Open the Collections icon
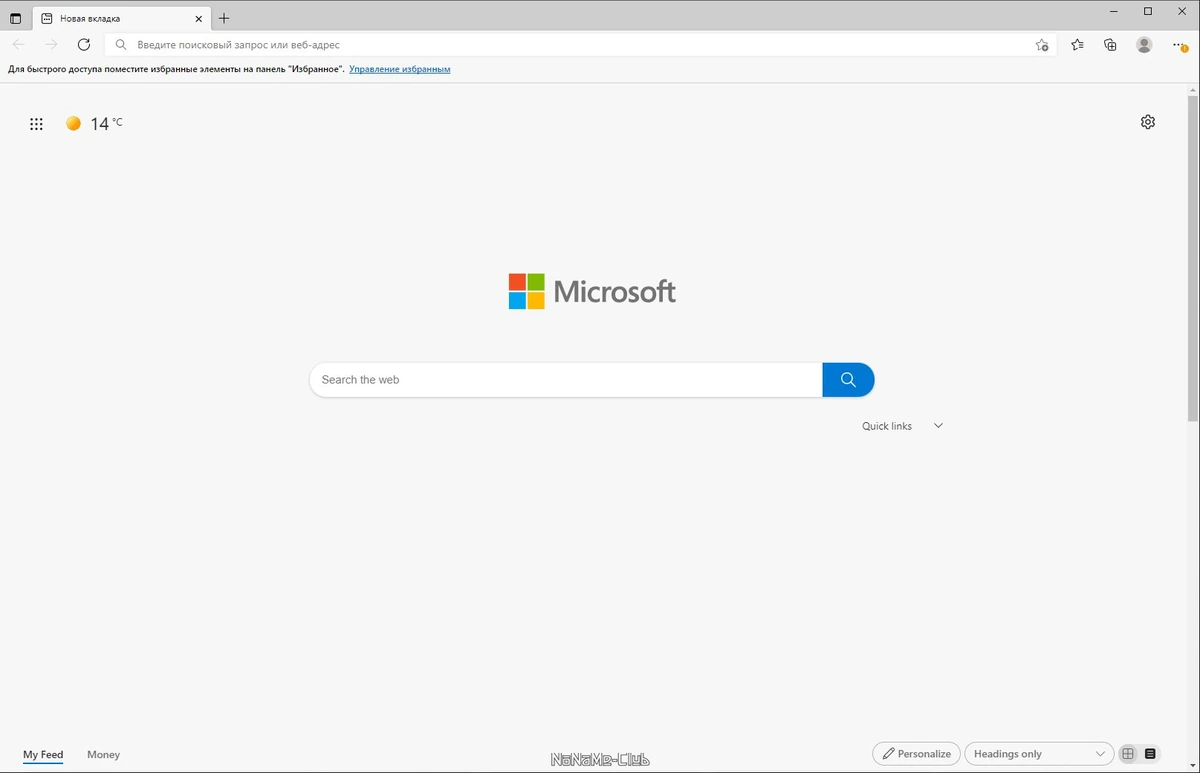This screenshot has height=773, width=1200. point(1110,45)
